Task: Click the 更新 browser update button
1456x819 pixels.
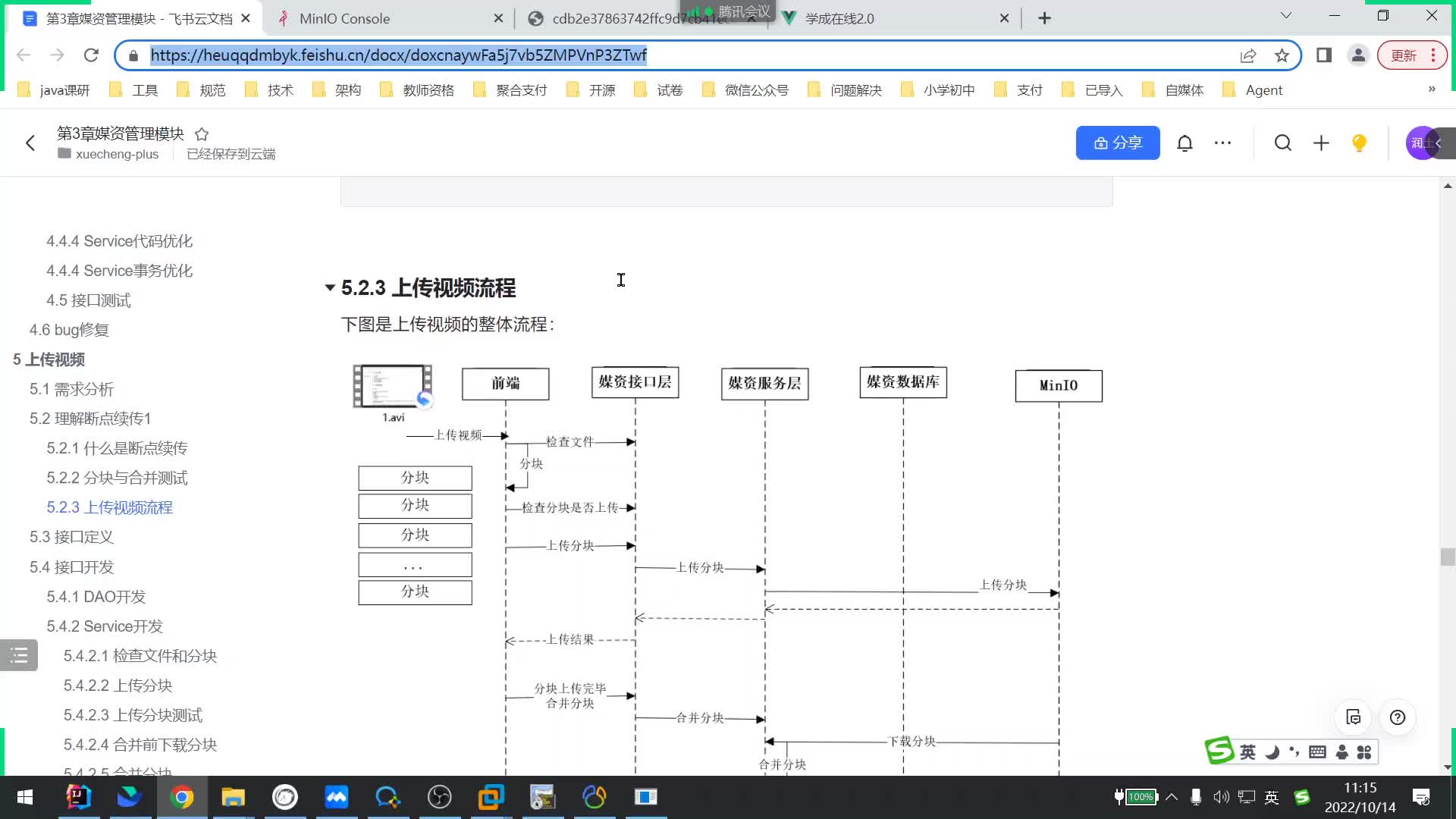Action: (1412, 55)
